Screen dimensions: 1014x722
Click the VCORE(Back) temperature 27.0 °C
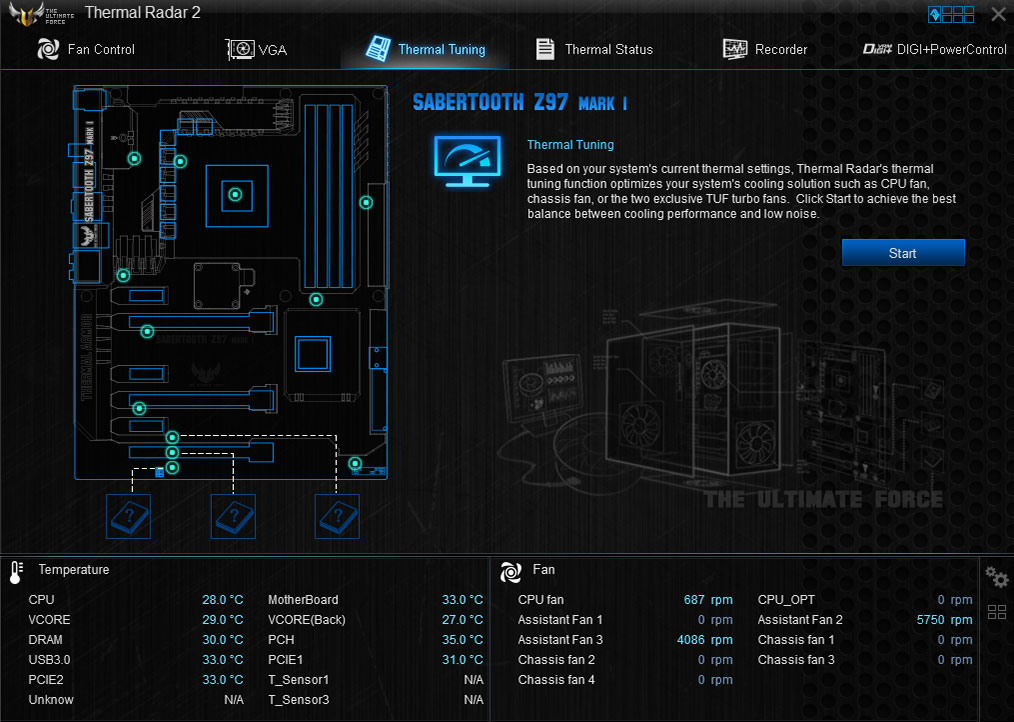(462, 620)
